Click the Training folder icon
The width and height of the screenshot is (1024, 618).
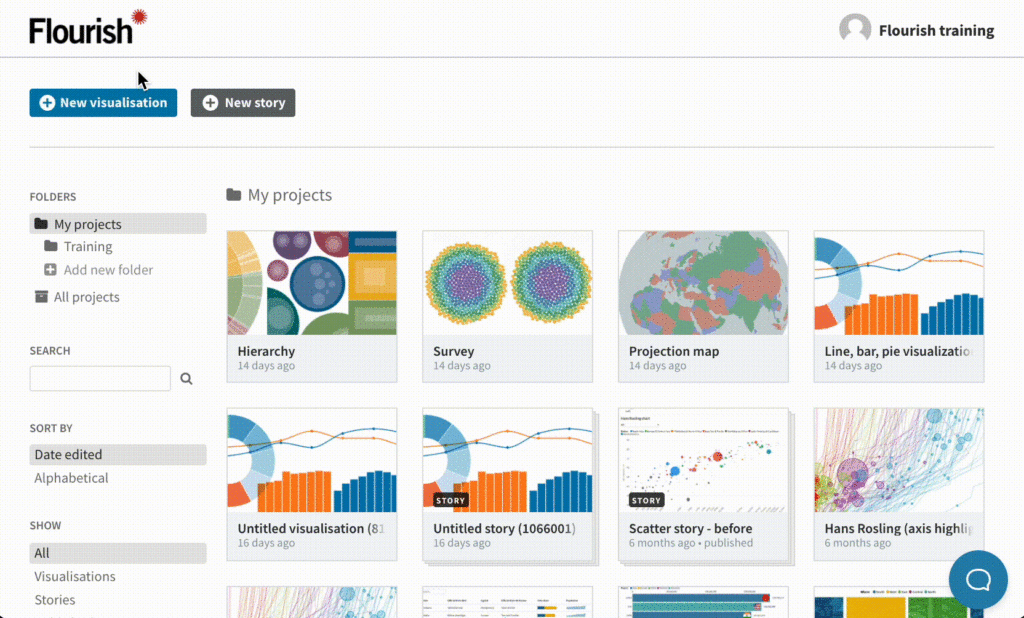coord(50,246)
